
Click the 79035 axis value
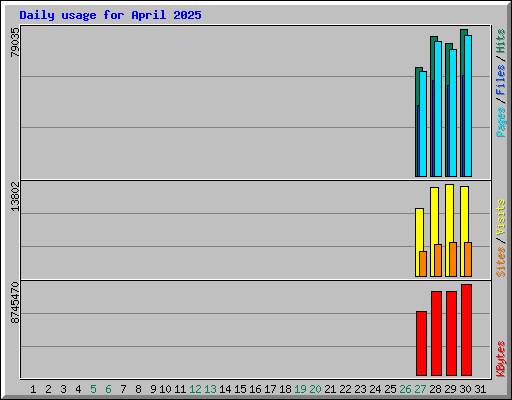click(15, 42)
